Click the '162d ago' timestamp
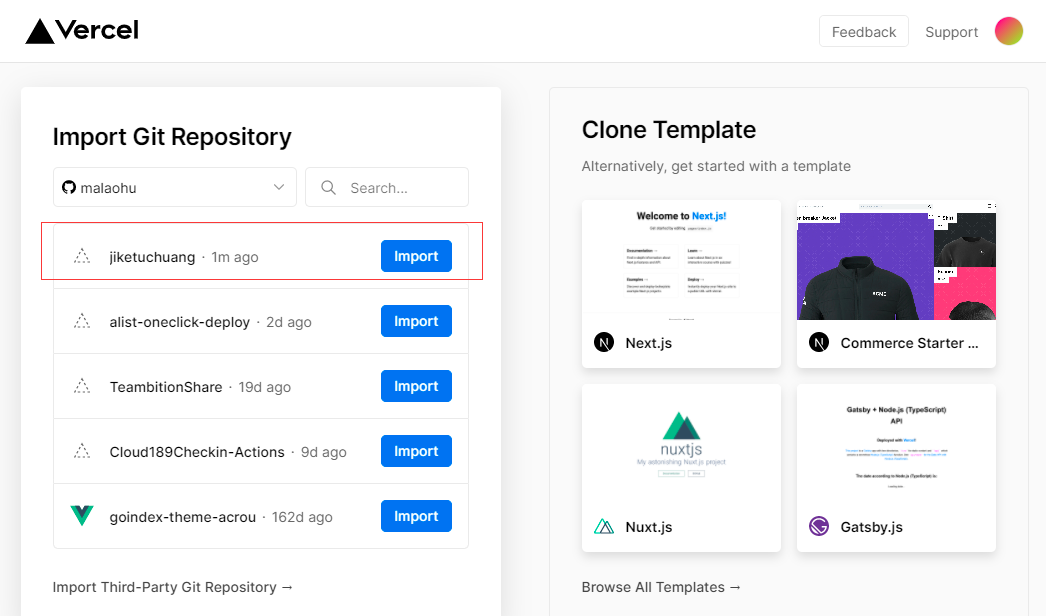This screenshot has width=1046, height=616. [x=302, y=517]
